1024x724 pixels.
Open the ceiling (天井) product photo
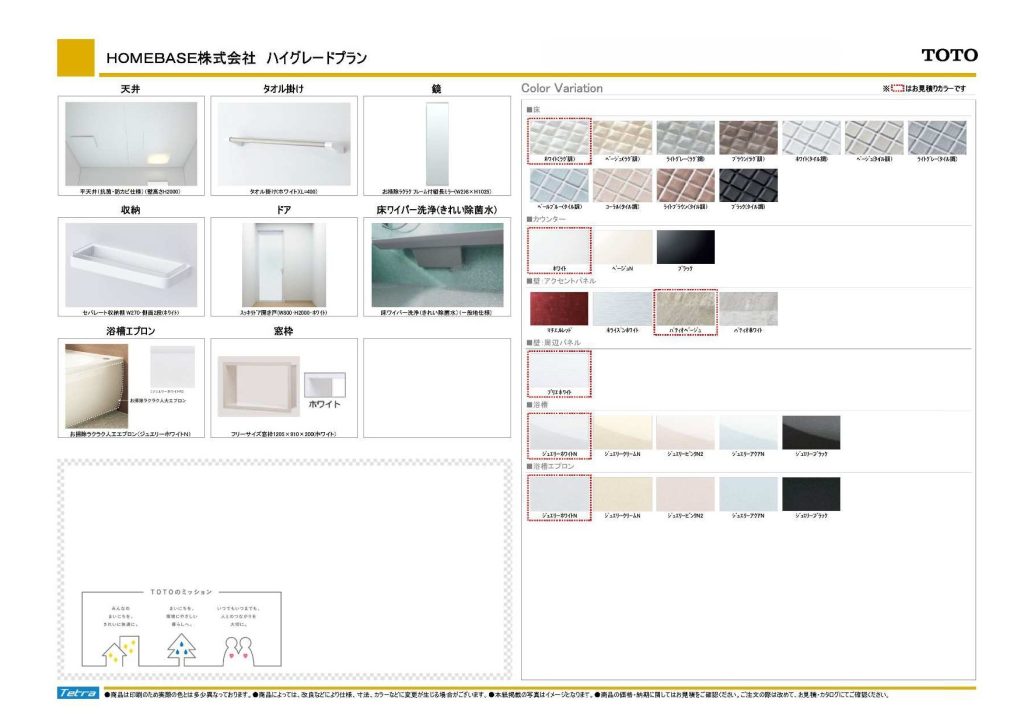pyautogui.click(x=131, y=143)
